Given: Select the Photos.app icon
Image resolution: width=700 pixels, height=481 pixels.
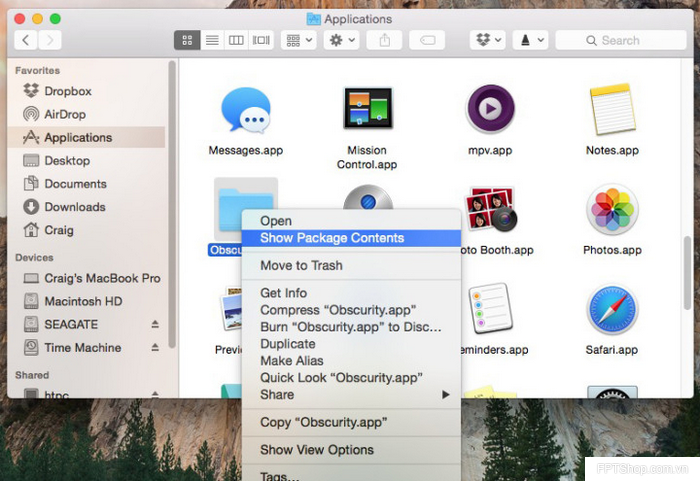Looking at the screenshot, I should [612, 209].
